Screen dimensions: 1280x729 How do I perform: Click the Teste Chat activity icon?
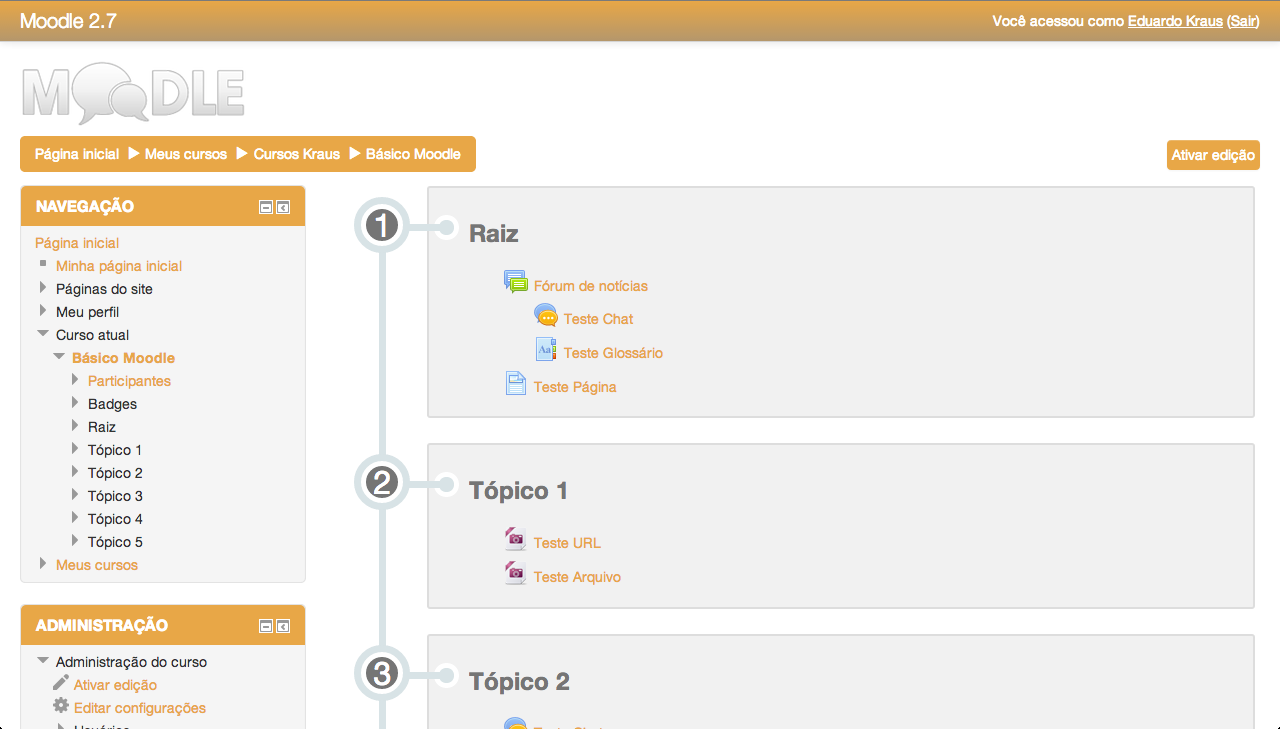click(x=546, y=316)
